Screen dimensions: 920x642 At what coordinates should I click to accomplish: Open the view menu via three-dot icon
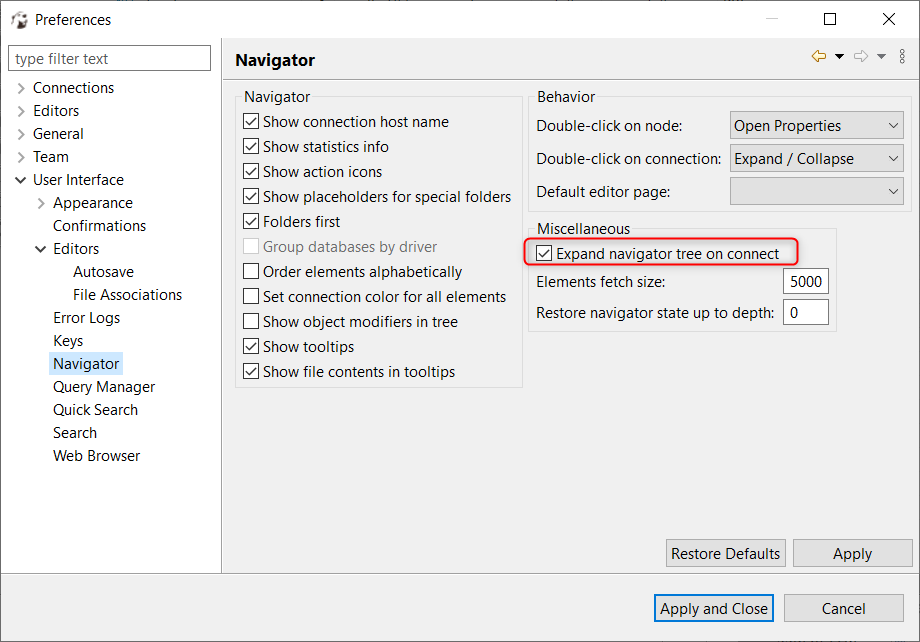click(x=902, y=55)
